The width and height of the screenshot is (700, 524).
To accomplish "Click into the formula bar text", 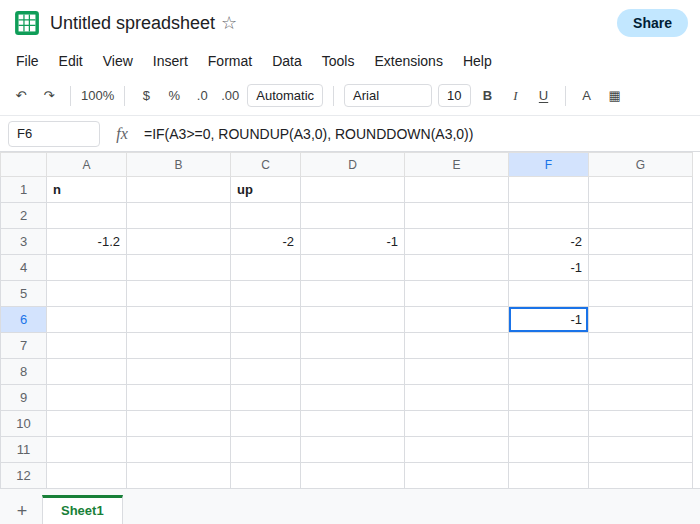I will 308,134.
